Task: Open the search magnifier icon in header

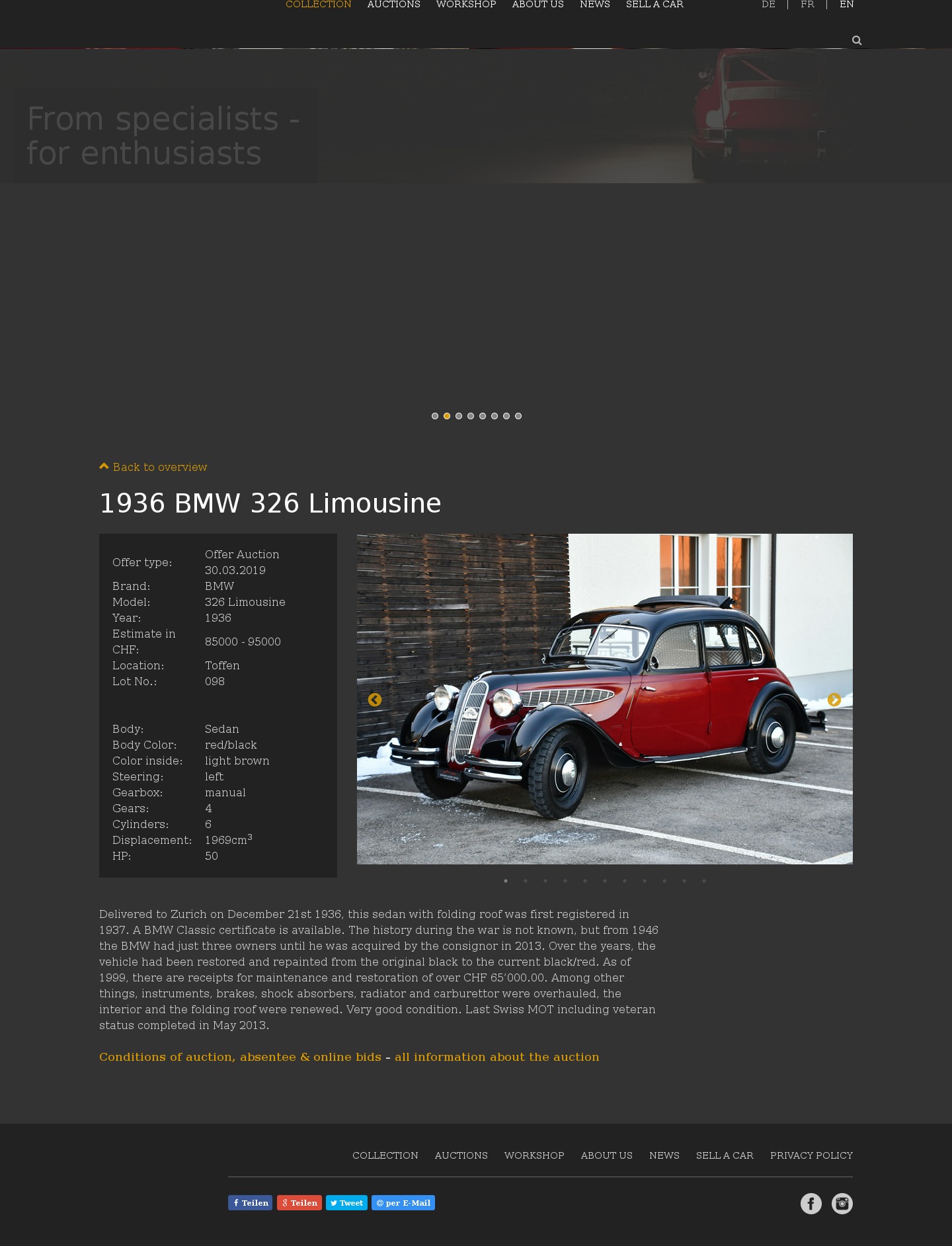Action: [x=857, y=40]
